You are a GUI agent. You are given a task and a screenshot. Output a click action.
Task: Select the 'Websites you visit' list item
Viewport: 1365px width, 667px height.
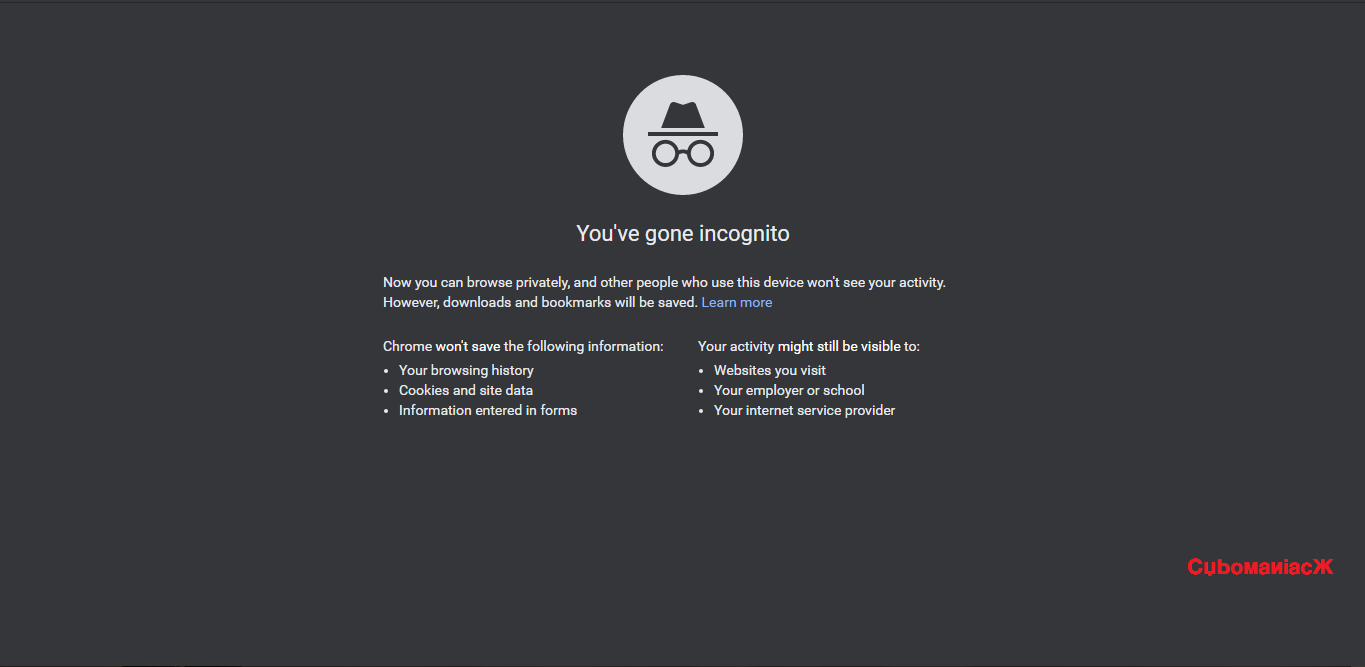770,370
